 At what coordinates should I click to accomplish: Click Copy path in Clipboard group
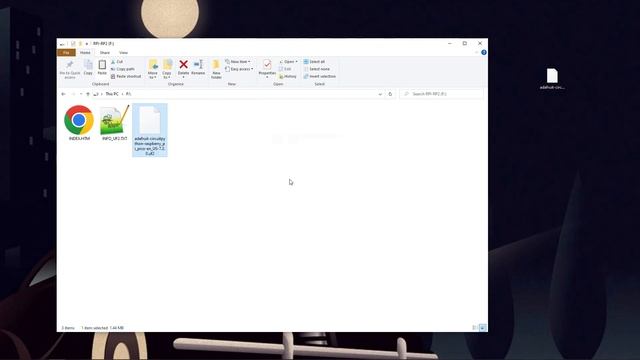123,69
